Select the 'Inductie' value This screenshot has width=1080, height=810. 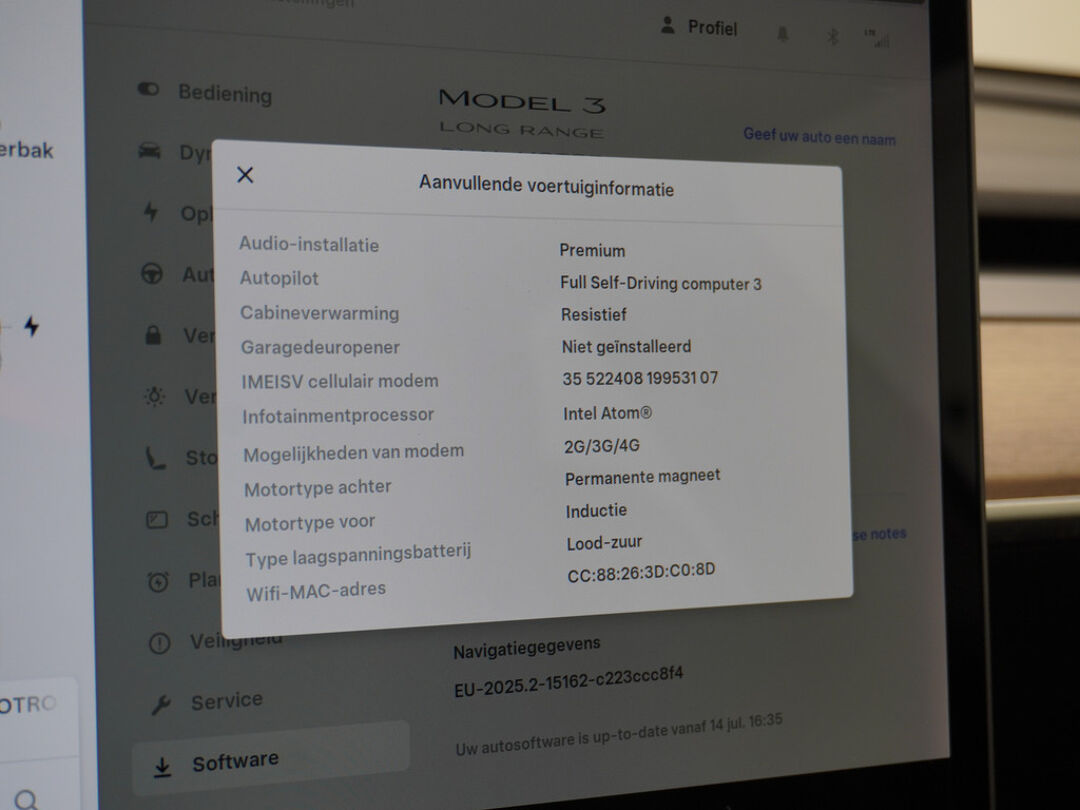[596, 510]
